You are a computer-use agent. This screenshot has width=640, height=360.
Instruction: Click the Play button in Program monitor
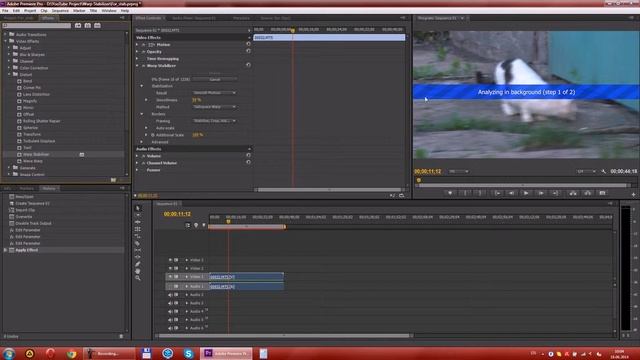(526, 193)
